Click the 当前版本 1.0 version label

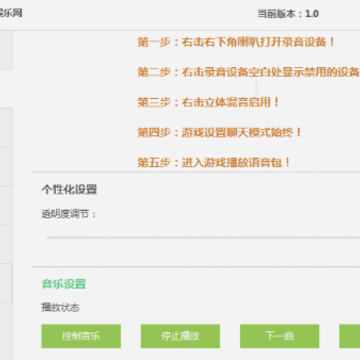pos(288,14)
